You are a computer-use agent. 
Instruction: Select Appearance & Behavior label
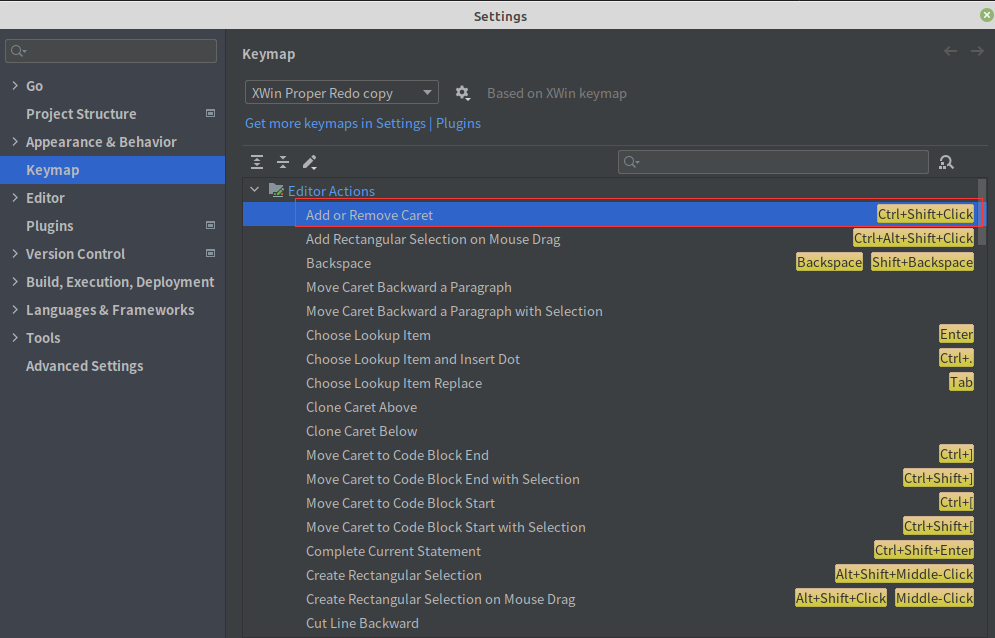(x=101, y=142)
